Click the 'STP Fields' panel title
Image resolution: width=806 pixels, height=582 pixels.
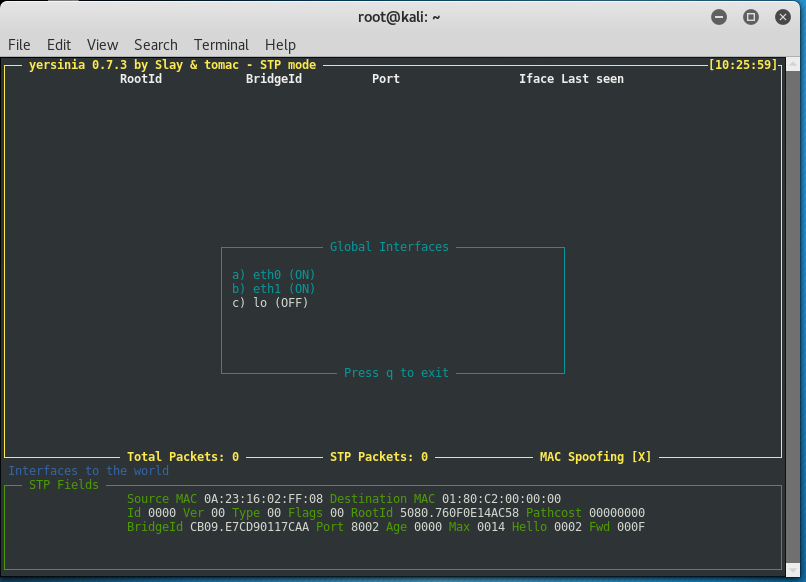(64, 485)
